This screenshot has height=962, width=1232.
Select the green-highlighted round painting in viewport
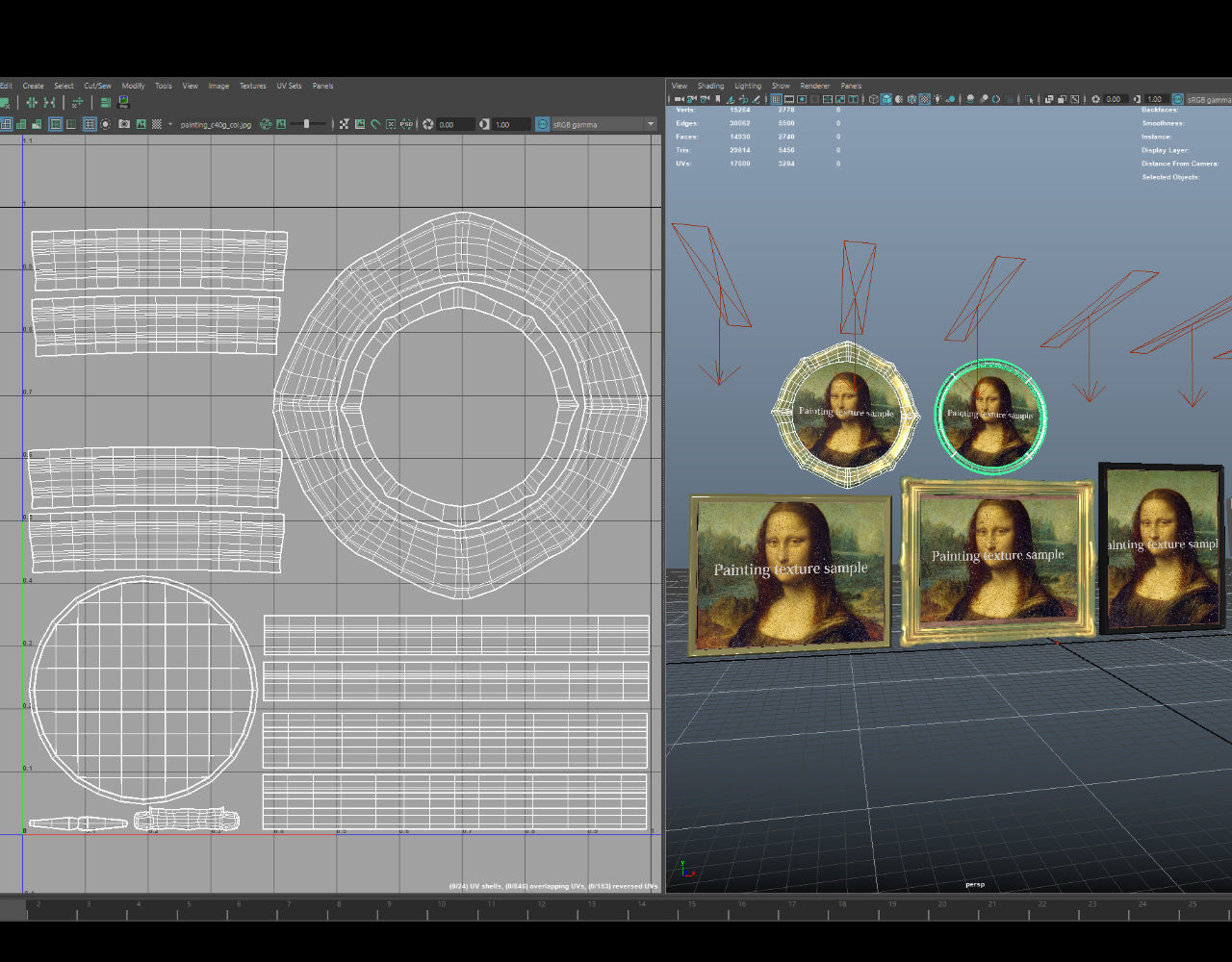coord(990,416)
